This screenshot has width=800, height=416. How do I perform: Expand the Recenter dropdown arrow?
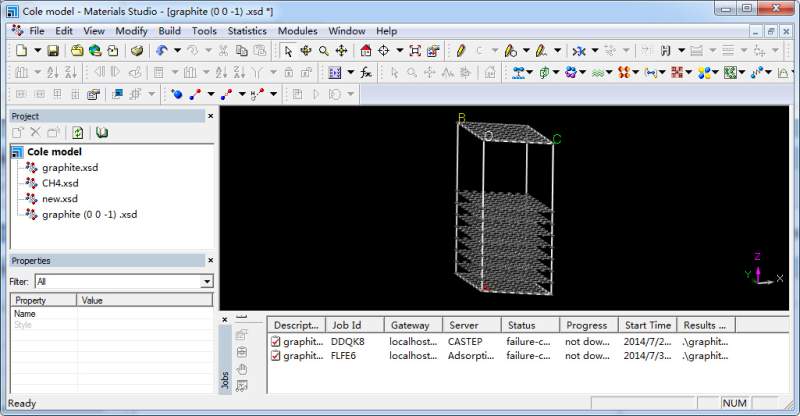(399, 51)
